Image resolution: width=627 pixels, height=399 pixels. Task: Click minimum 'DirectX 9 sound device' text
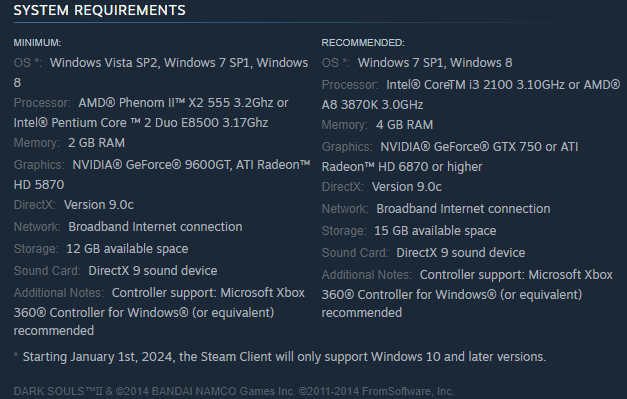tap(153, 271)
